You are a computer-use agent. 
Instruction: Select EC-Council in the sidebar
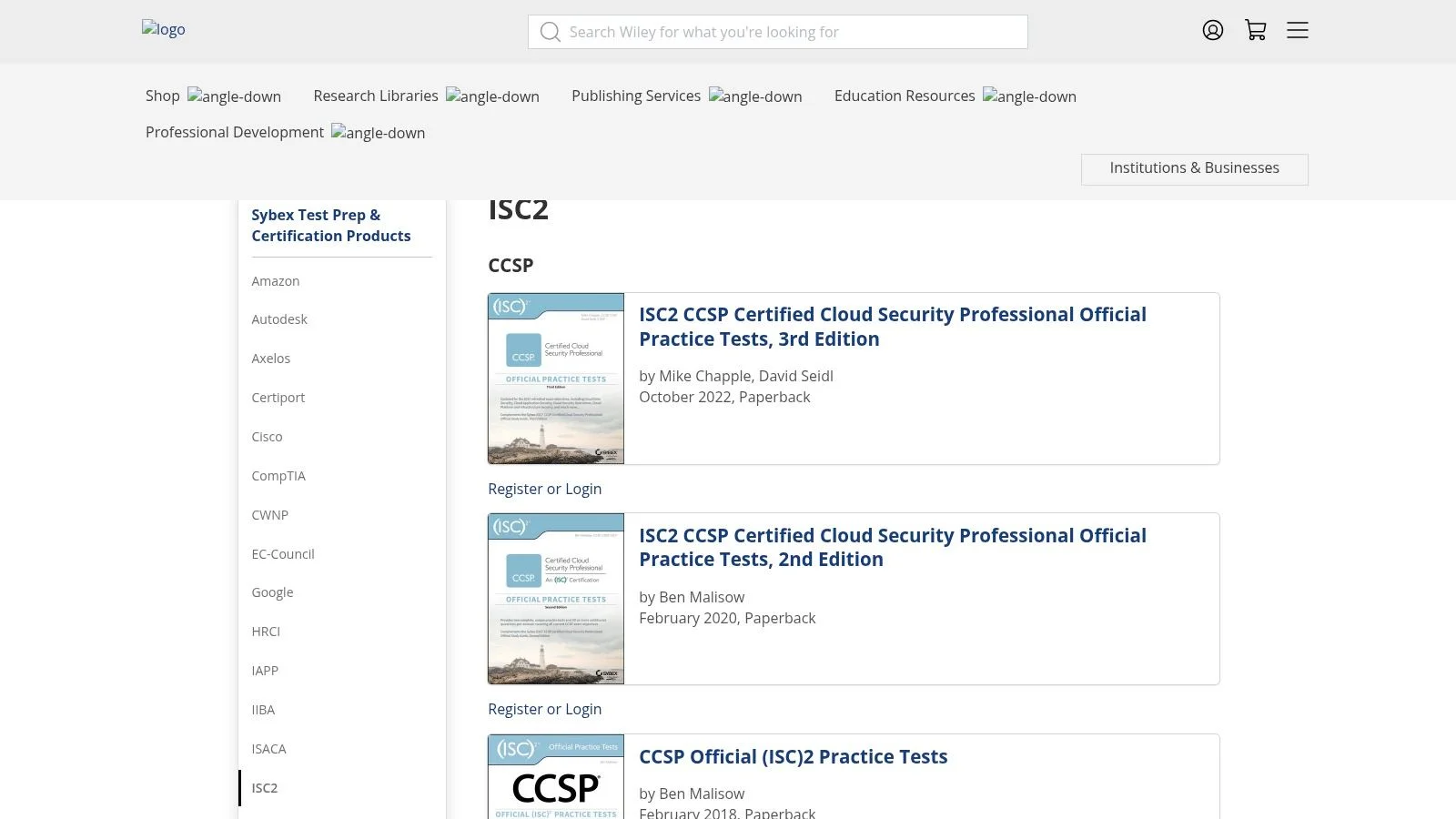pos(283,555)
